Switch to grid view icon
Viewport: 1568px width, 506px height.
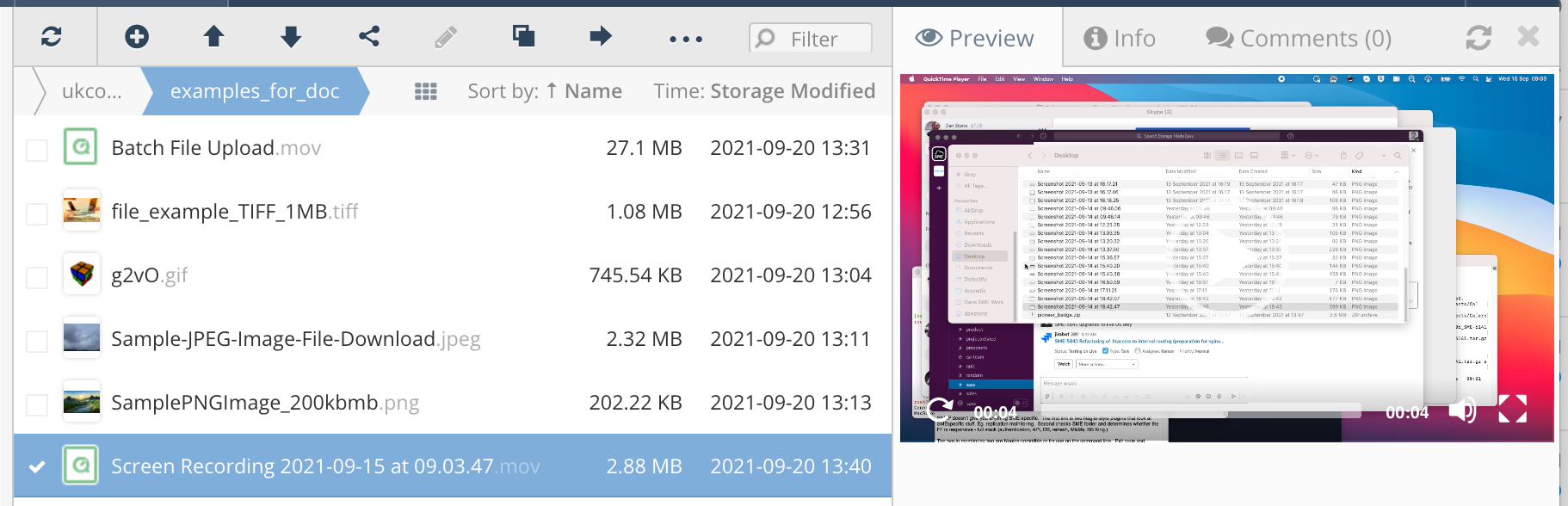pyautogui.click(x=426, y=91)
